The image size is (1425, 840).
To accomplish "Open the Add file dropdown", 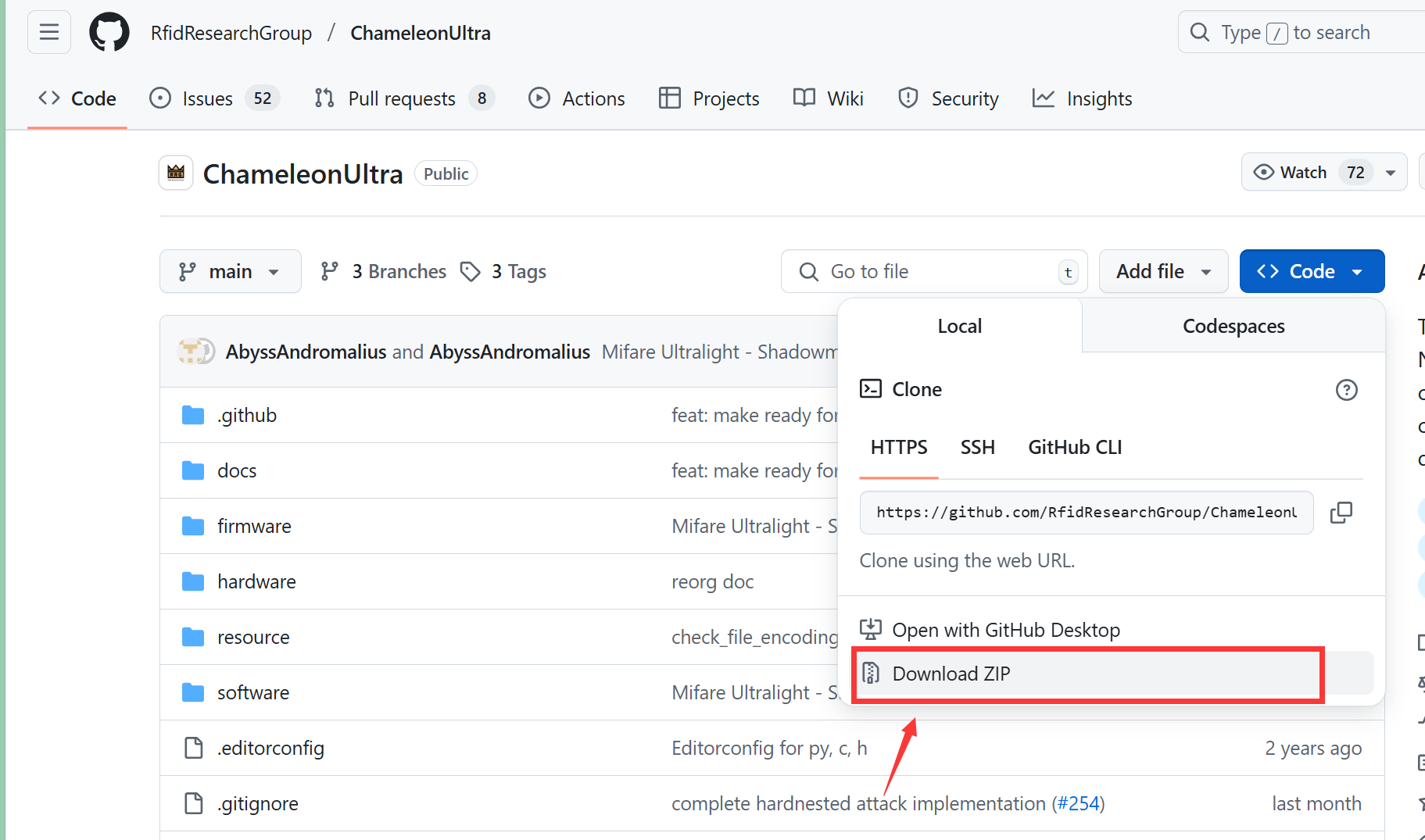I will point(1163,271).
